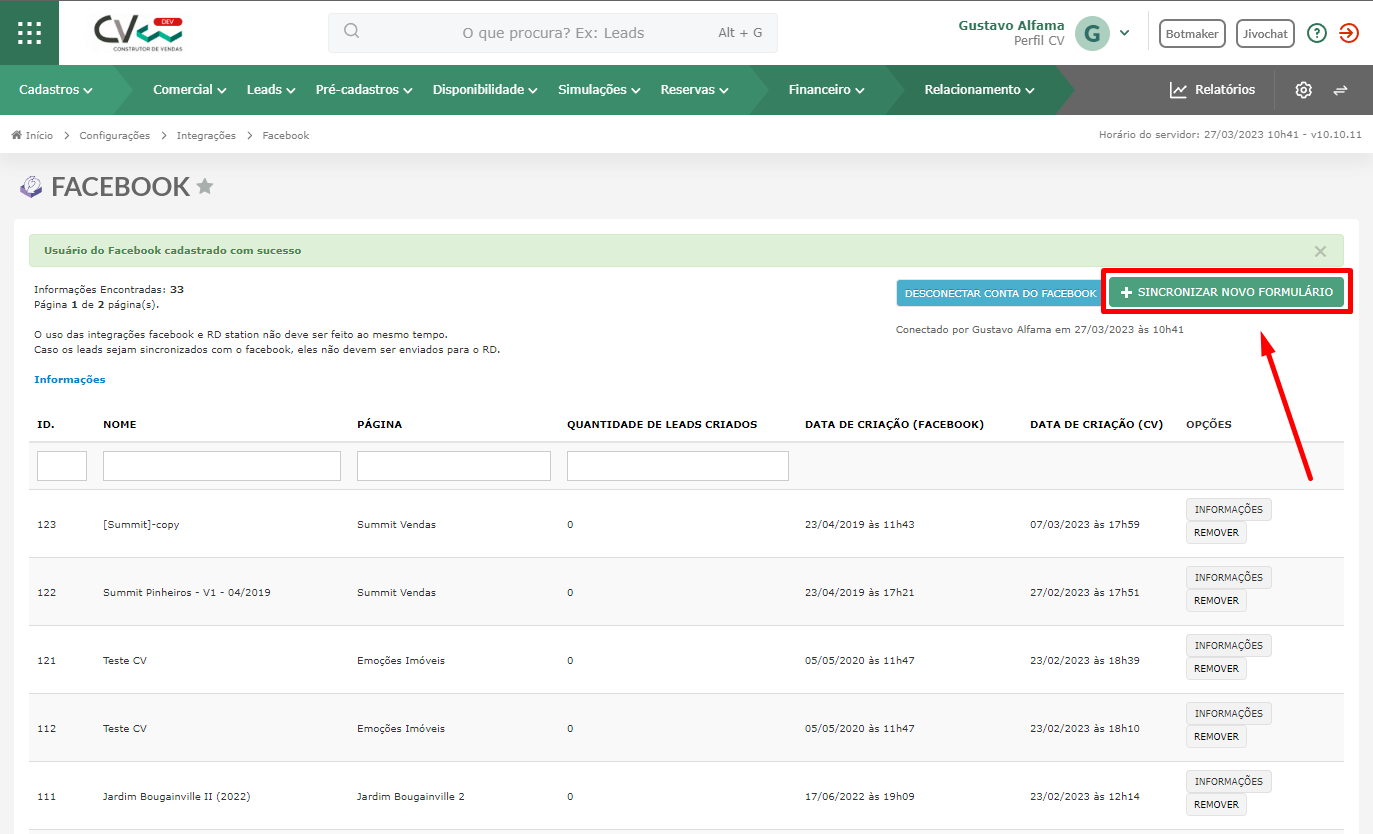
Task: Open the Simulações menu
Action: pos(599,90)
